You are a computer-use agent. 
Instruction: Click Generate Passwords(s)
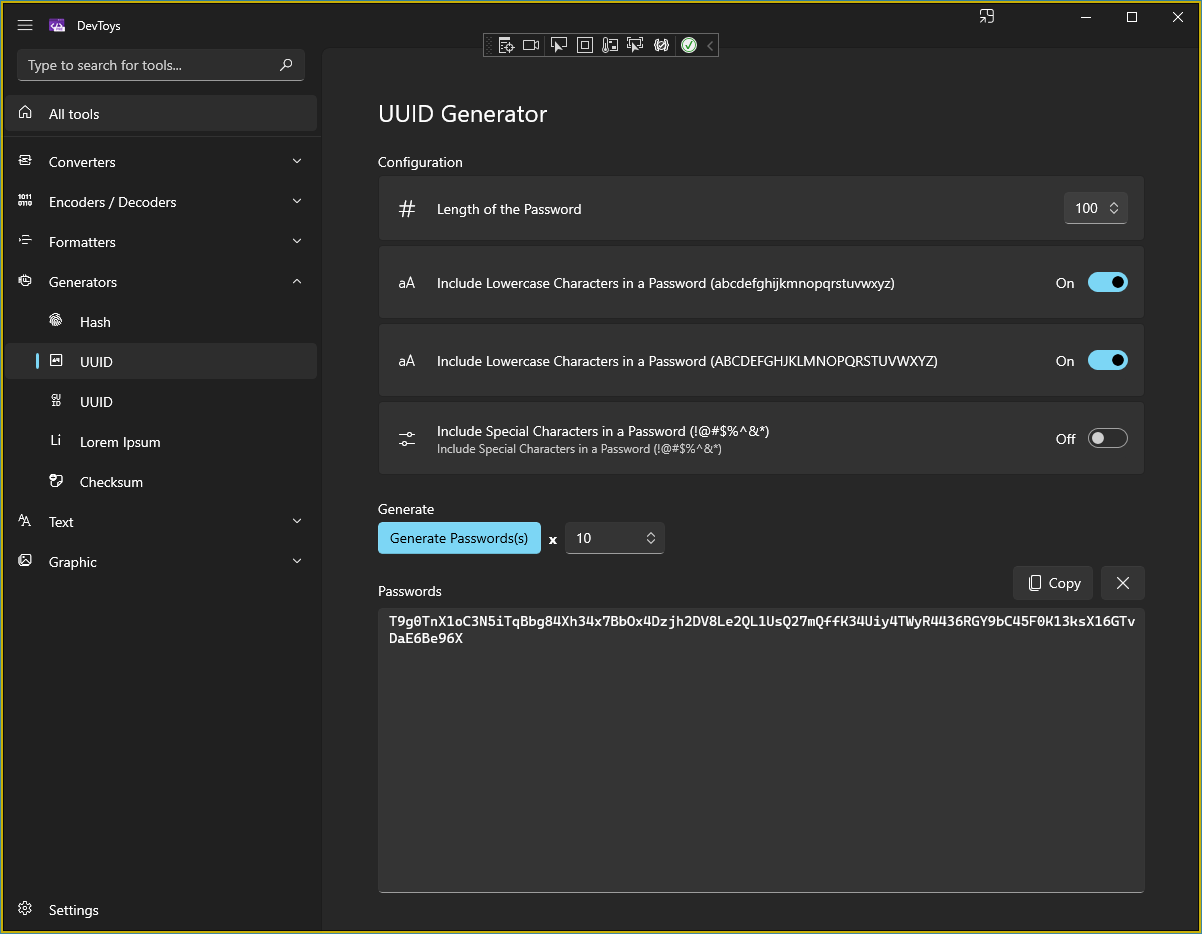[459, 537]
